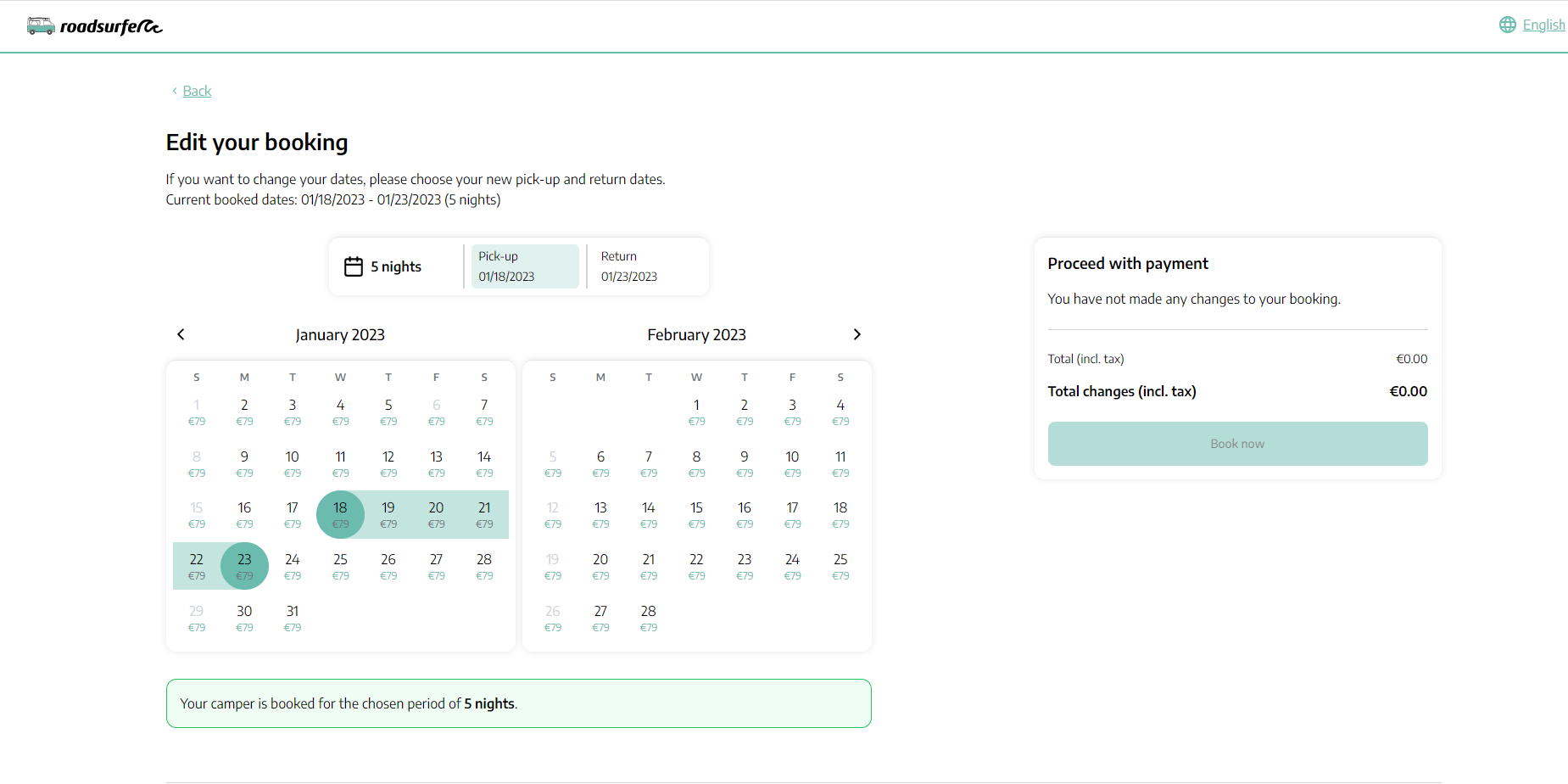Select February 6 in the calendar
The width and height of the screenshot is (1568, 784).
[600, 463]
